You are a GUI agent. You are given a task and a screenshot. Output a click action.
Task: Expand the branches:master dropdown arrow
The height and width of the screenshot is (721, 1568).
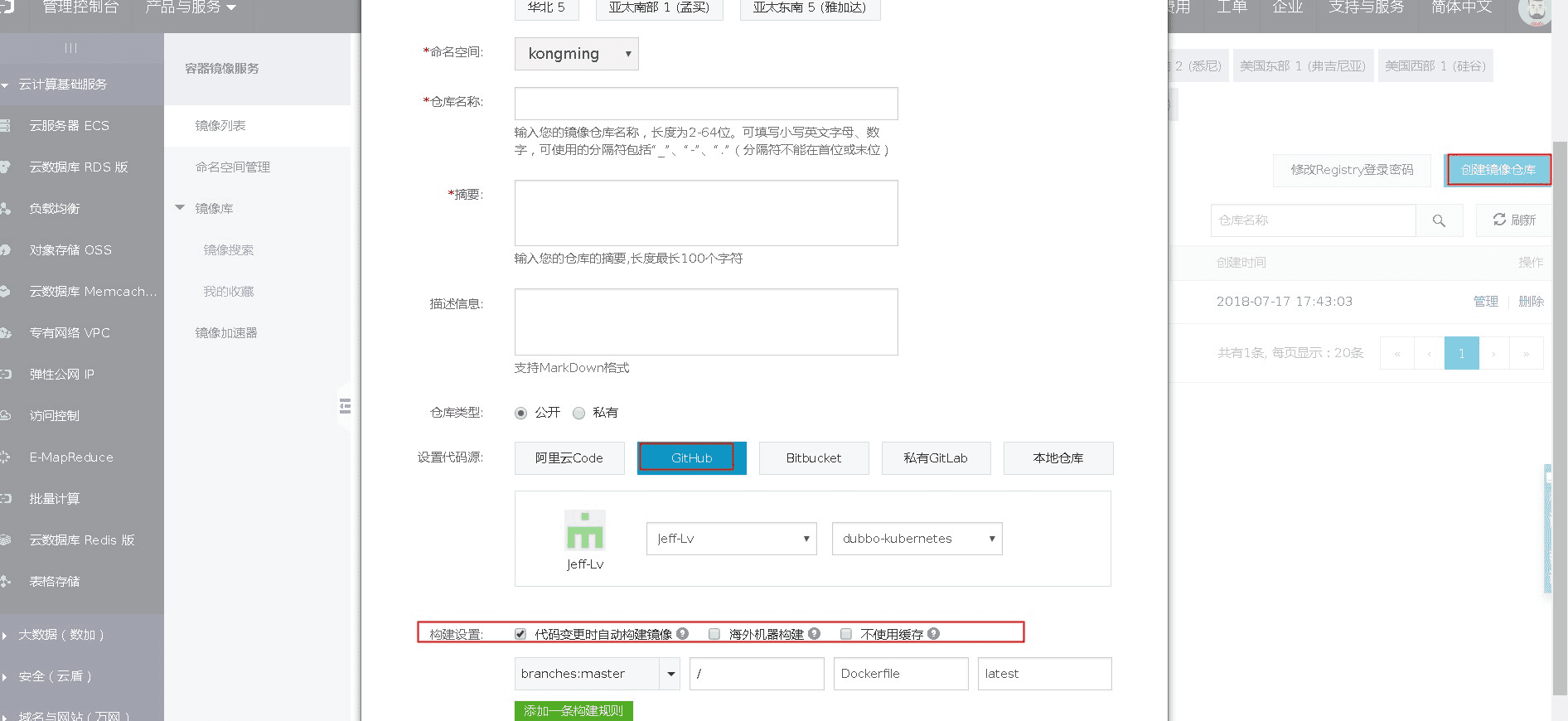[x=670, y=674]
